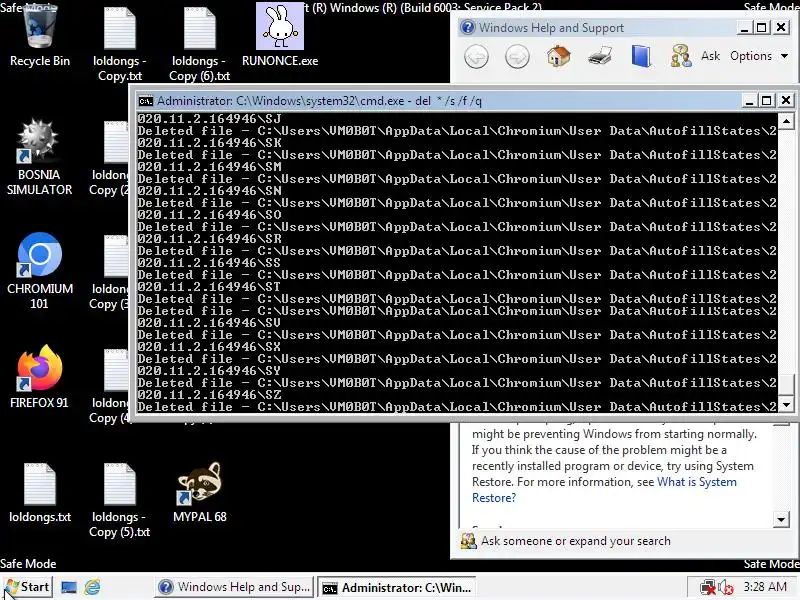Open the Options dropdown in Help window
Image resolution: width=800 pixels, height=600 pixels.
(759, 56)
